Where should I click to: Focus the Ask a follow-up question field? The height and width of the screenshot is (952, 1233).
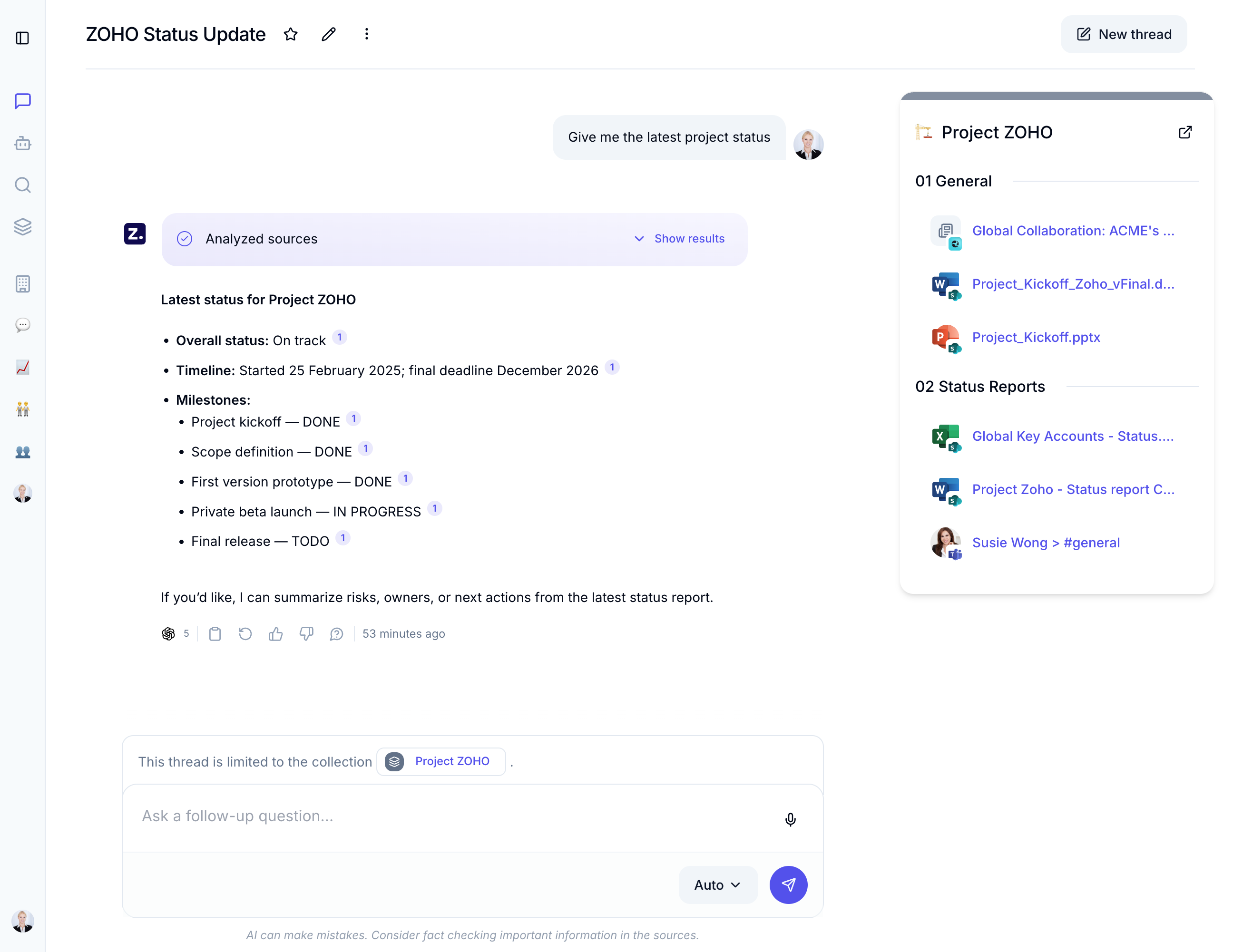click(x=451, y=816)
